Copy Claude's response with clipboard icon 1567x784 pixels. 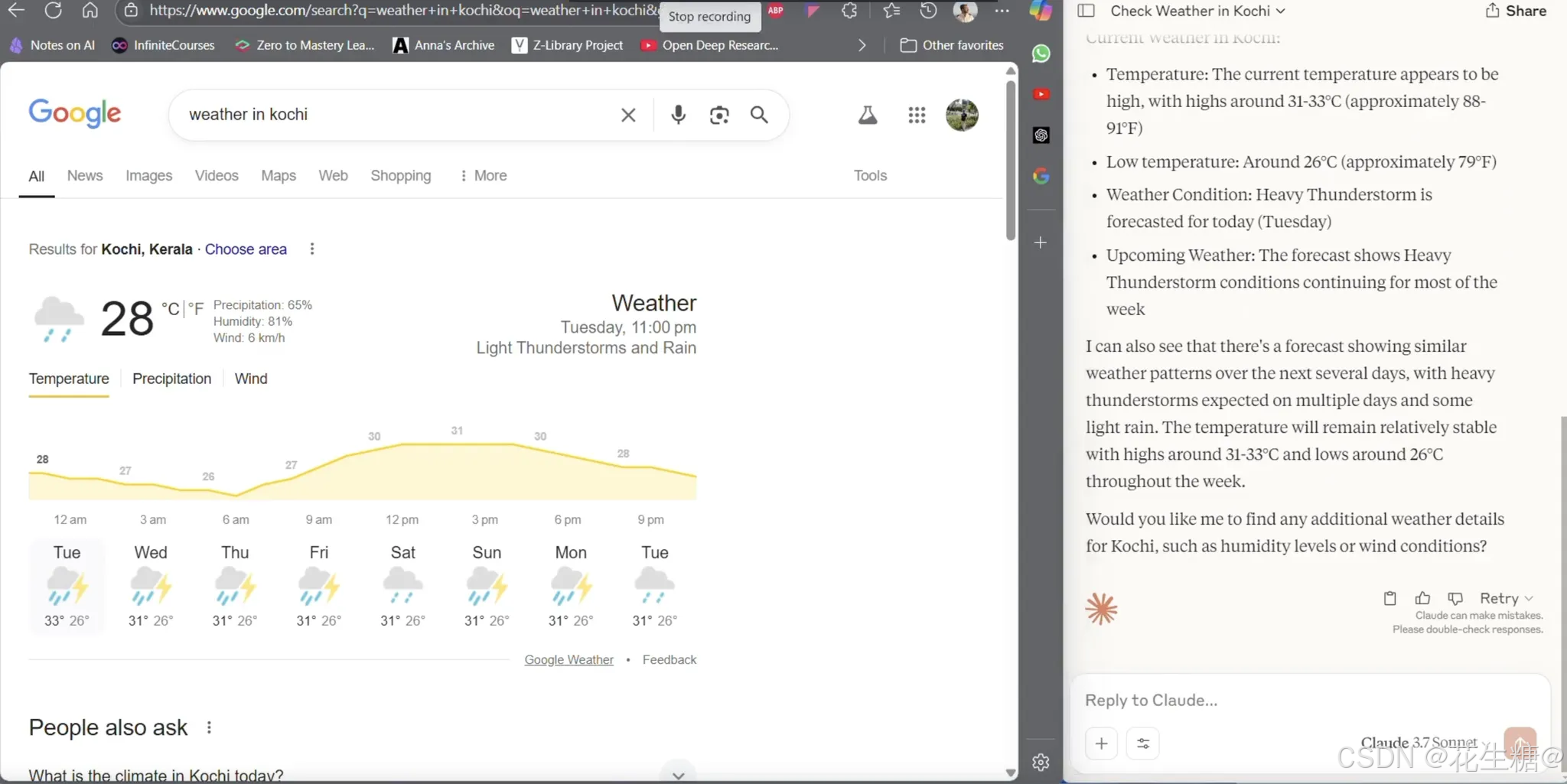[x=1389, y=598]
